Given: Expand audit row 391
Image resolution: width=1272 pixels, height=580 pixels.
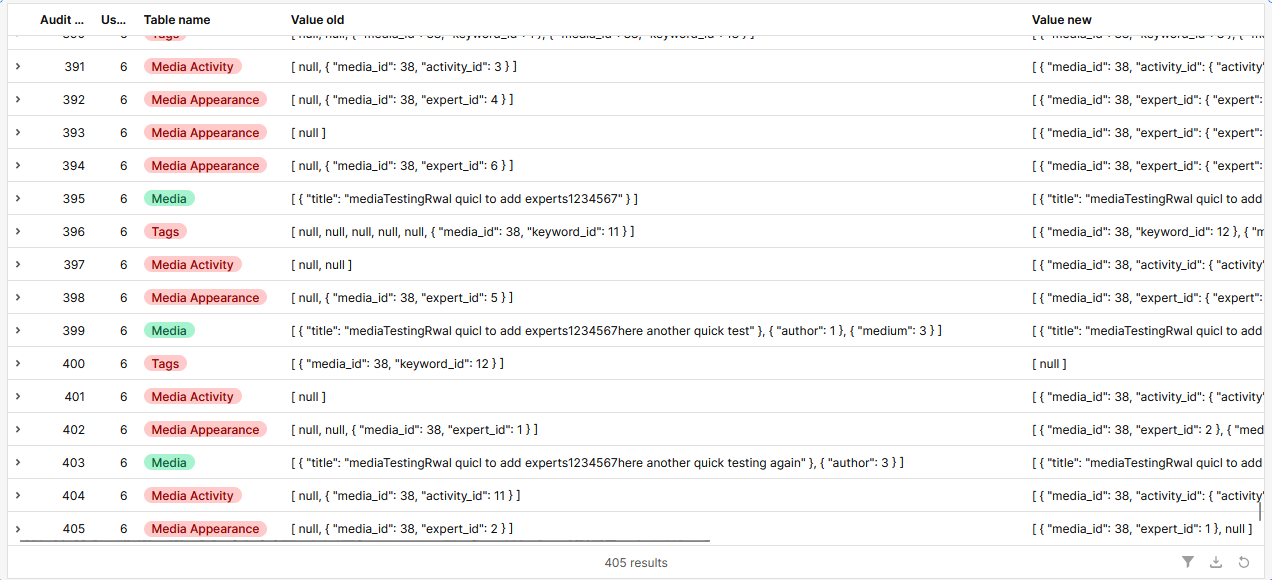Looking at the screenshot, I should [x=18, y=67].
